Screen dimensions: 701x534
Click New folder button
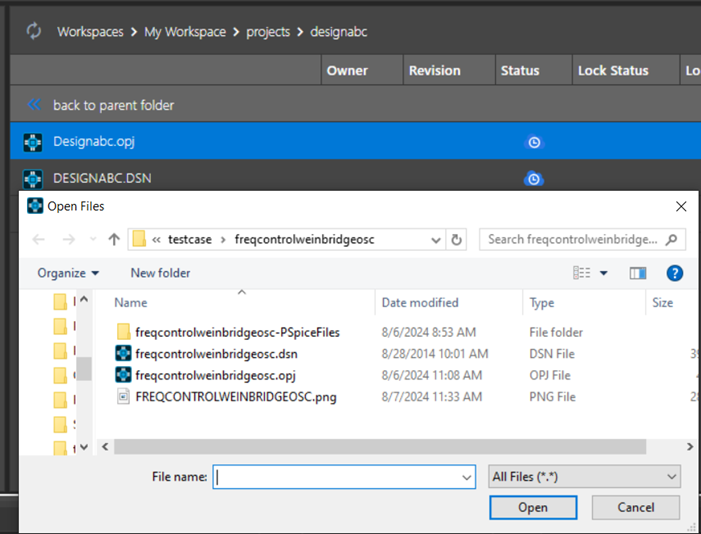coord(160,273)
